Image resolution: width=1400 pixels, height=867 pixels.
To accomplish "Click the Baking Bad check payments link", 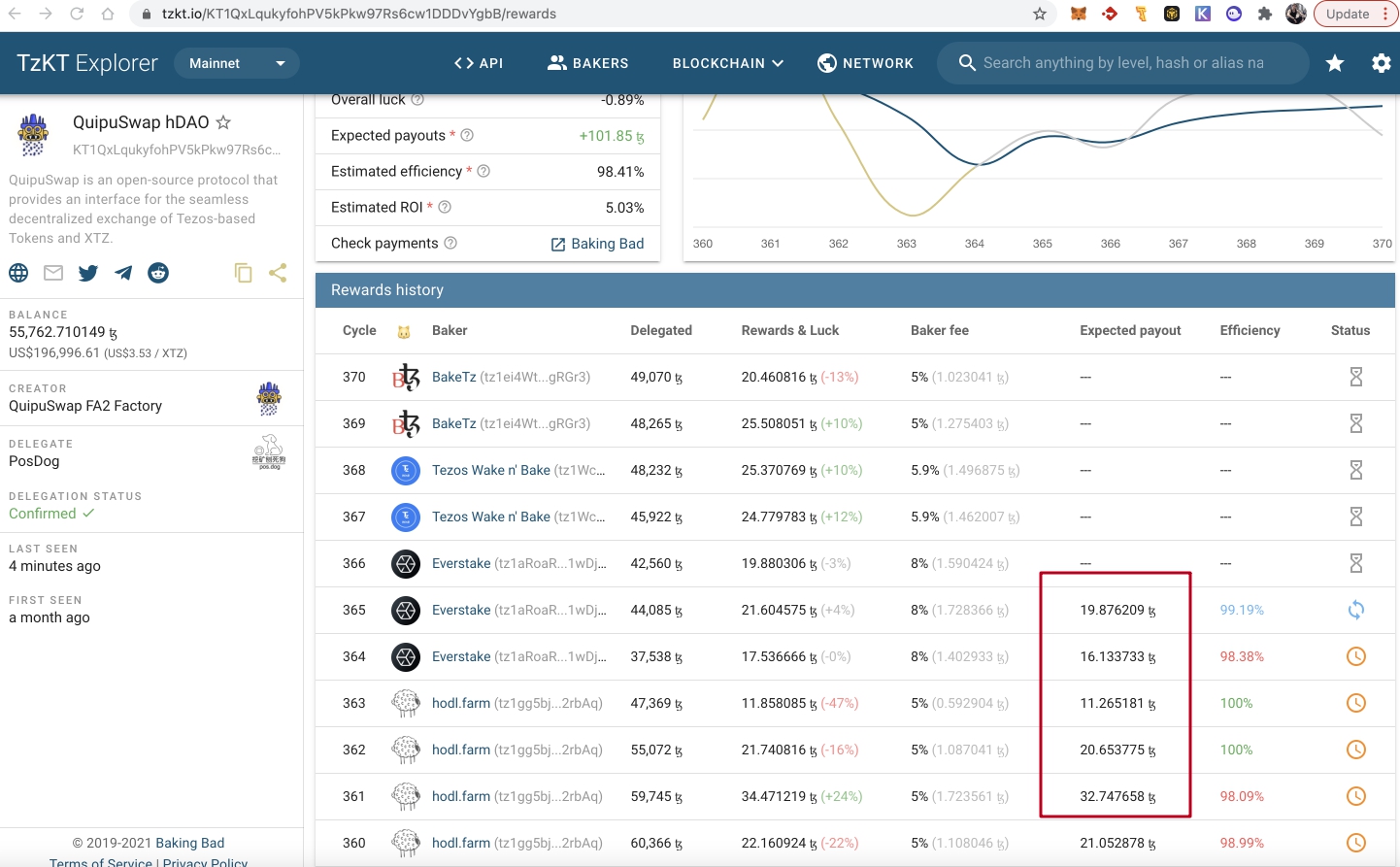I will click(597, 244).
